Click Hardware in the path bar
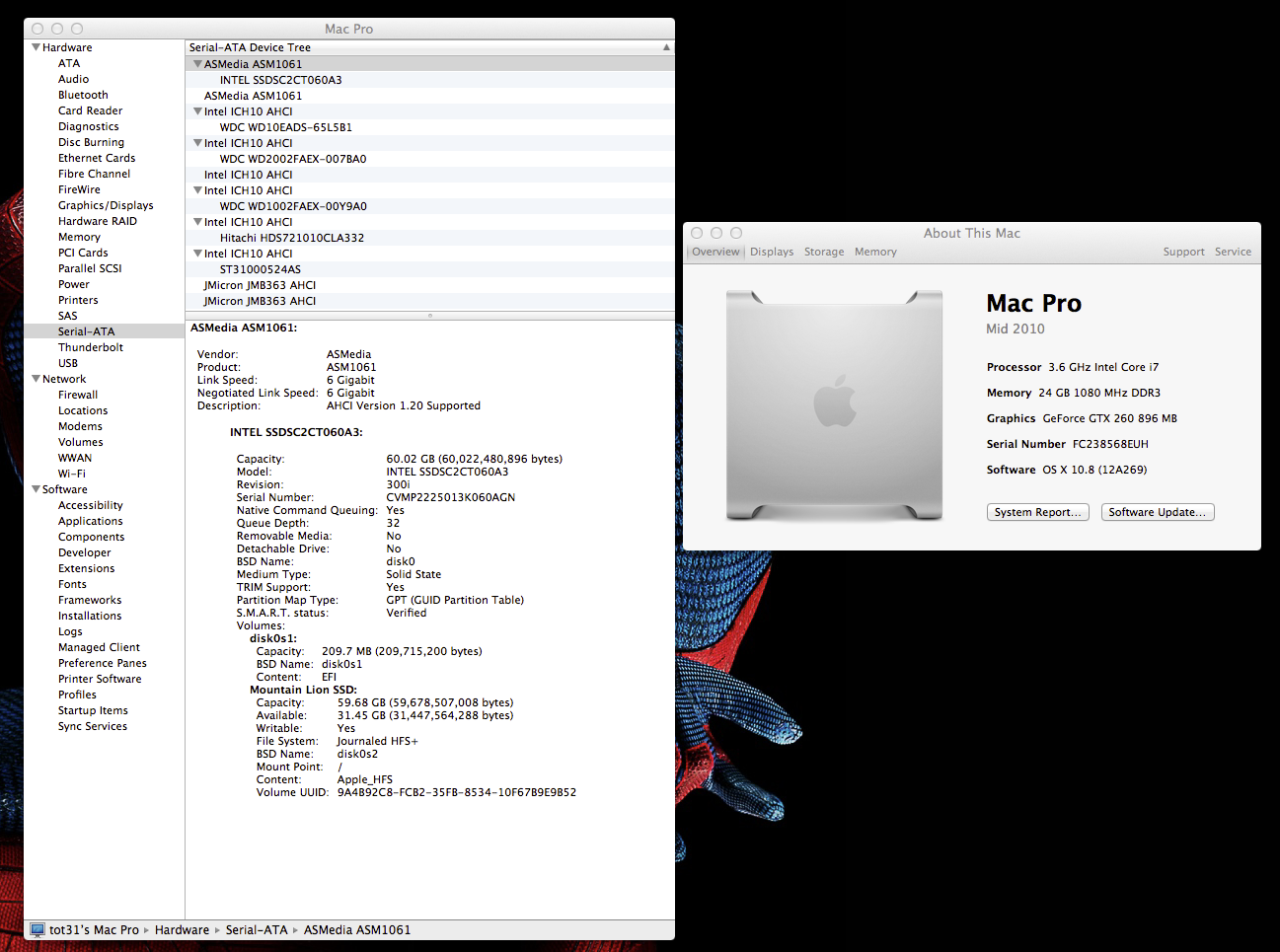Image resolution: width=1280 pixels, height=952 pixels. (182, 929)
